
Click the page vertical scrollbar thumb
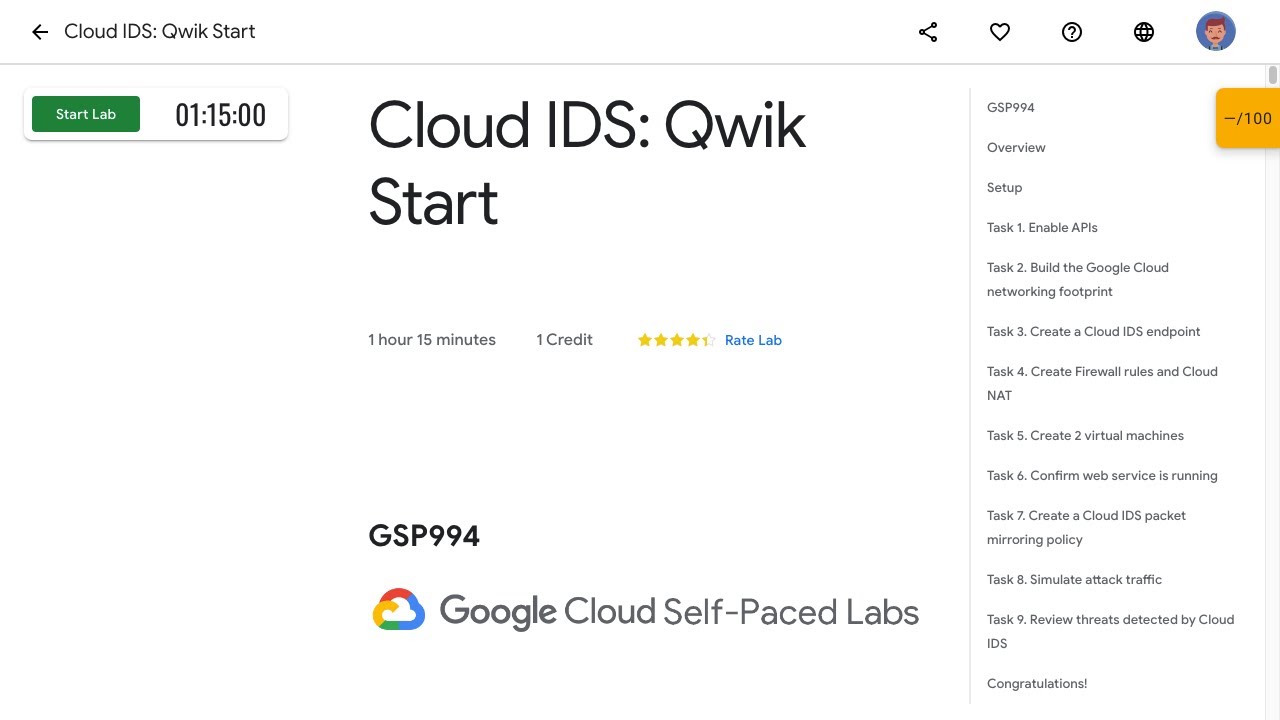point(1273,75)
